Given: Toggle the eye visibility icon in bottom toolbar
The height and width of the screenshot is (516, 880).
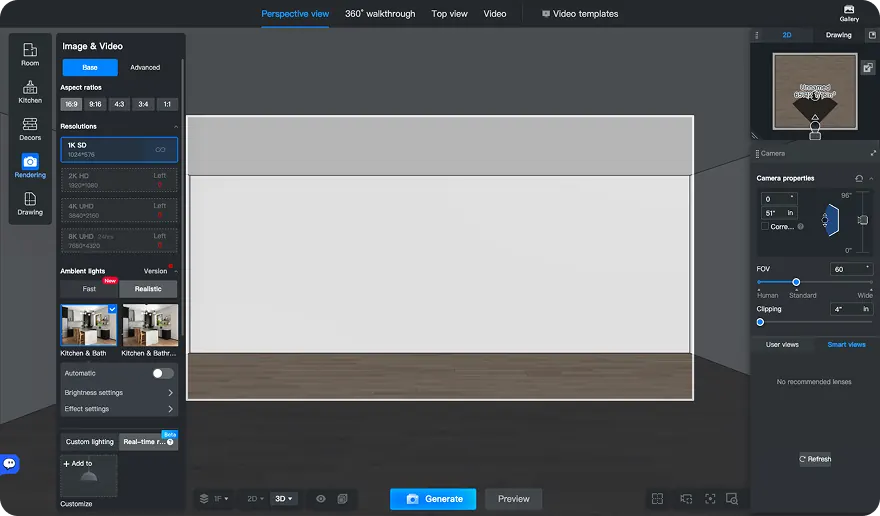Looking at the screenshot, I should (x=321, y=498).
